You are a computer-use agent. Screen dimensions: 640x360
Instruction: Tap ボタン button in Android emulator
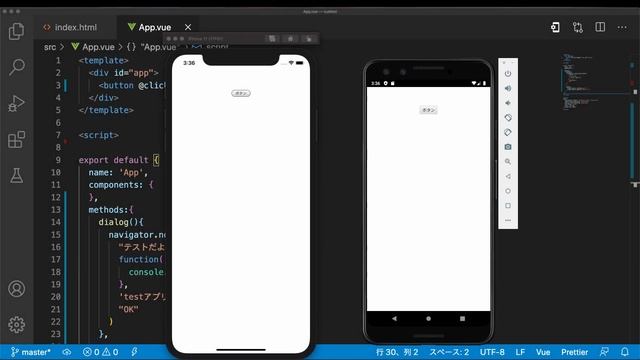coord(428,110)
